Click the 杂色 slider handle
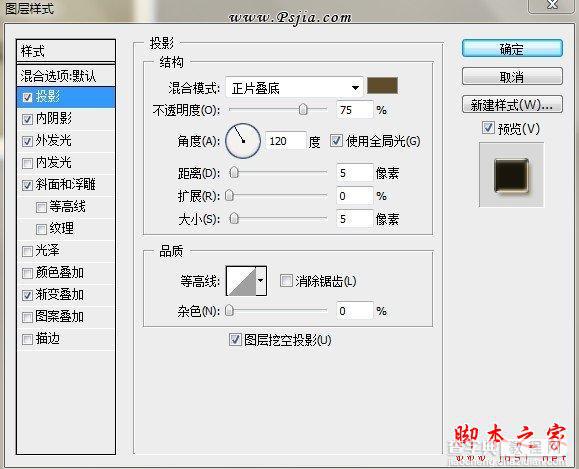 [x=229, y=311]
